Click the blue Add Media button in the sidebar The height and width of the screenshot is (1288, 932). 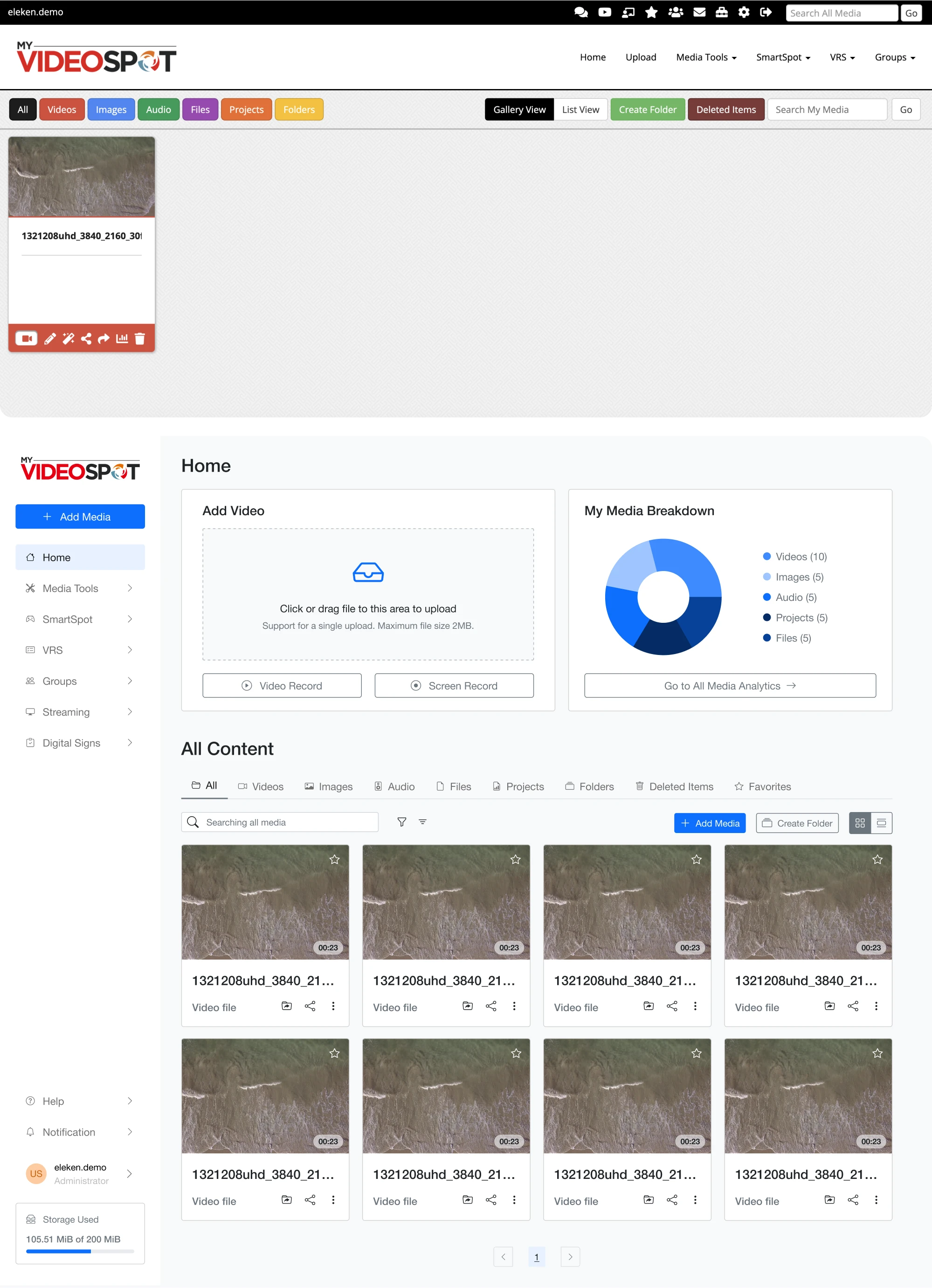(80, 516)
